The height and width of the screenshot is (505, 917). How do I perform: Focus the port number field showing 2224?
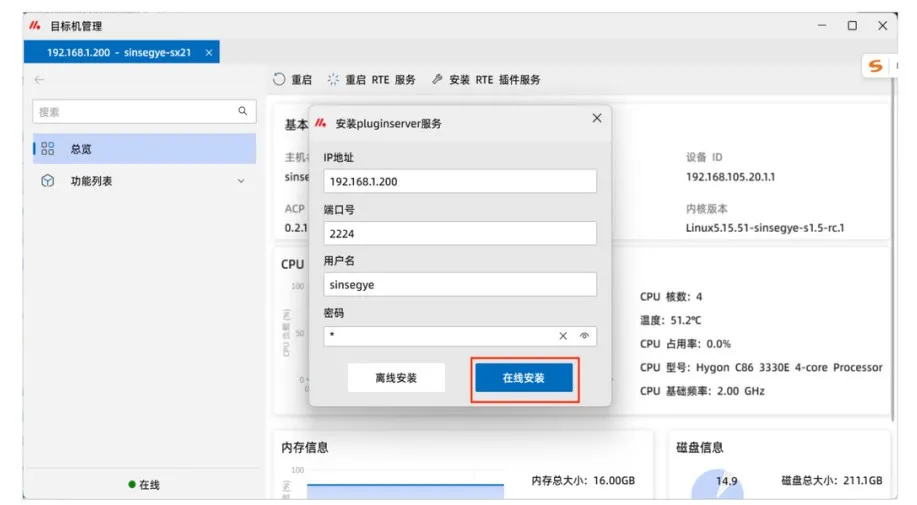click(x=460, y=233)
